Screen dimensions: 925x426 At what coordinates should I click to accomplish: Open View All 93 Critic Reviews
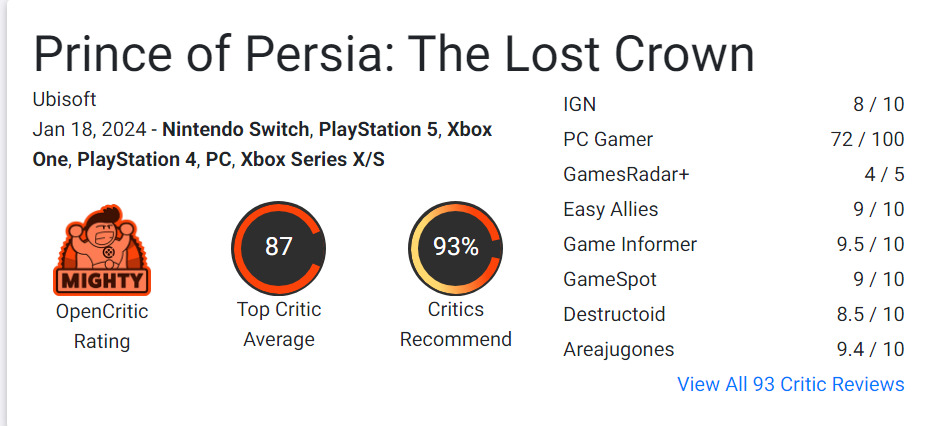click(x=790, y=384)
